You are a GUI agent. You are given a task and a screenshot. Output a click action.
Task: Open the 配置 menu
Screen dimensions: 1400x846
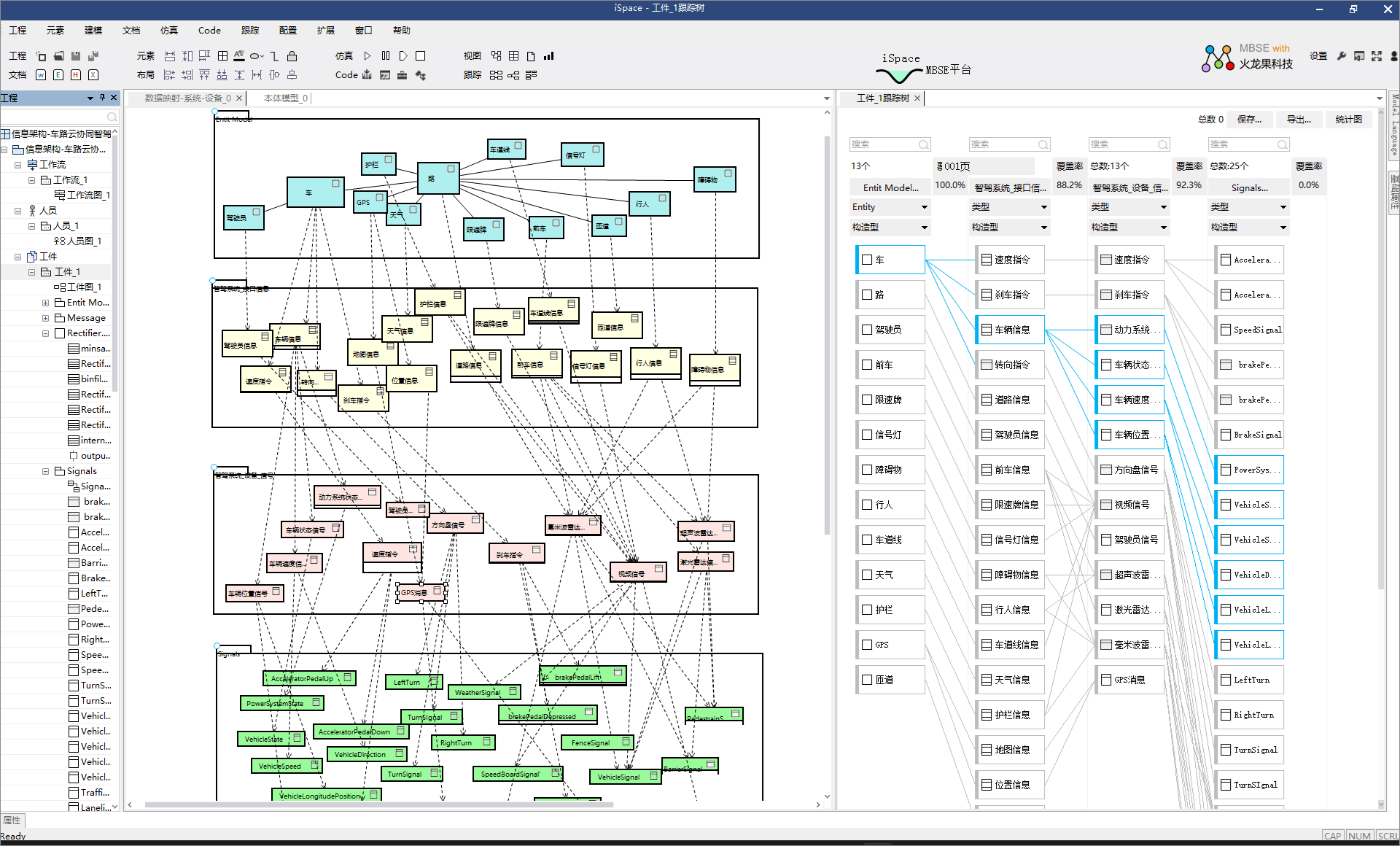pos(288,30)
